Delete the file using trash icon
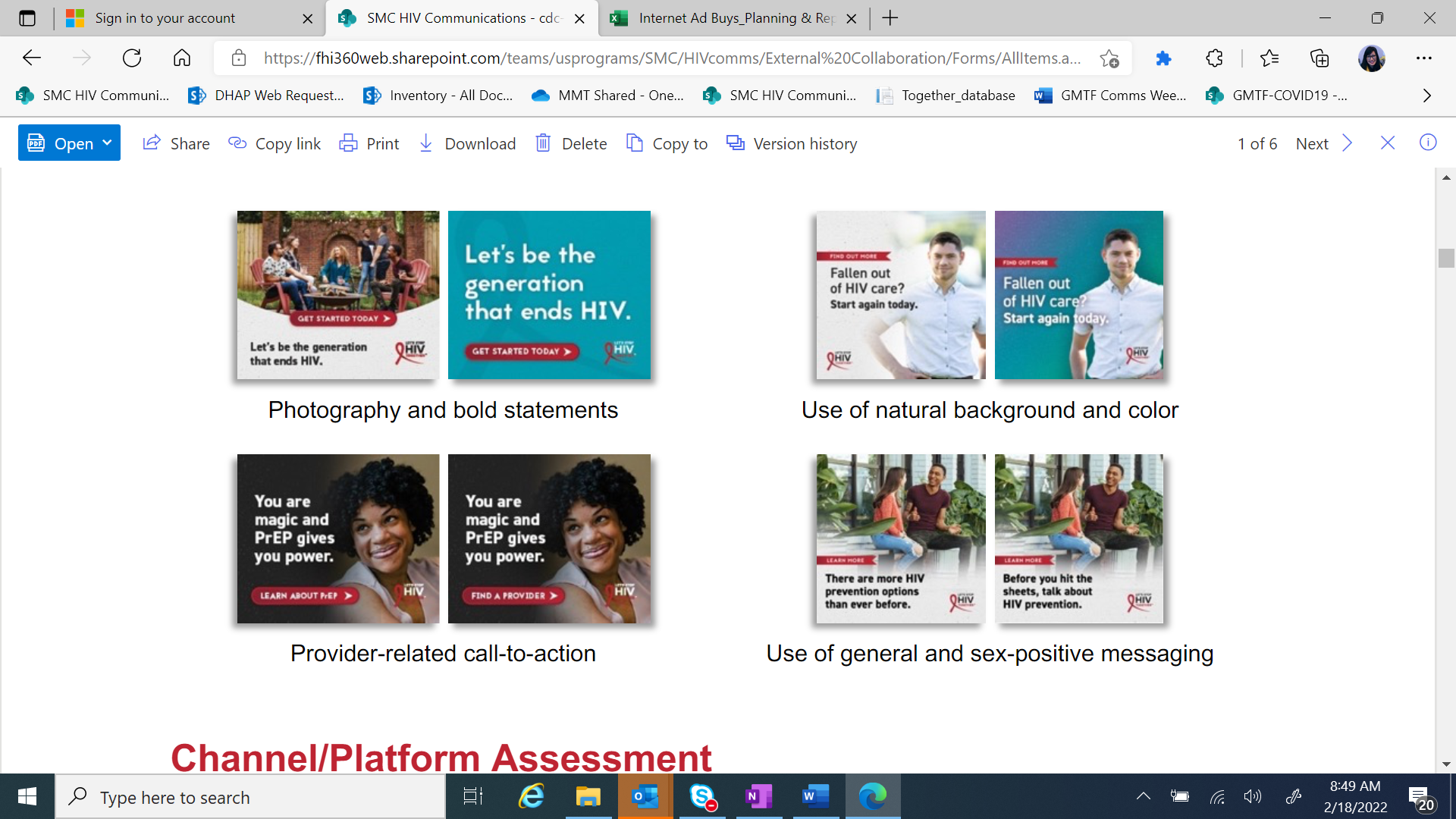The width and height of the screenshot is (1456, 819). point(543,143)
